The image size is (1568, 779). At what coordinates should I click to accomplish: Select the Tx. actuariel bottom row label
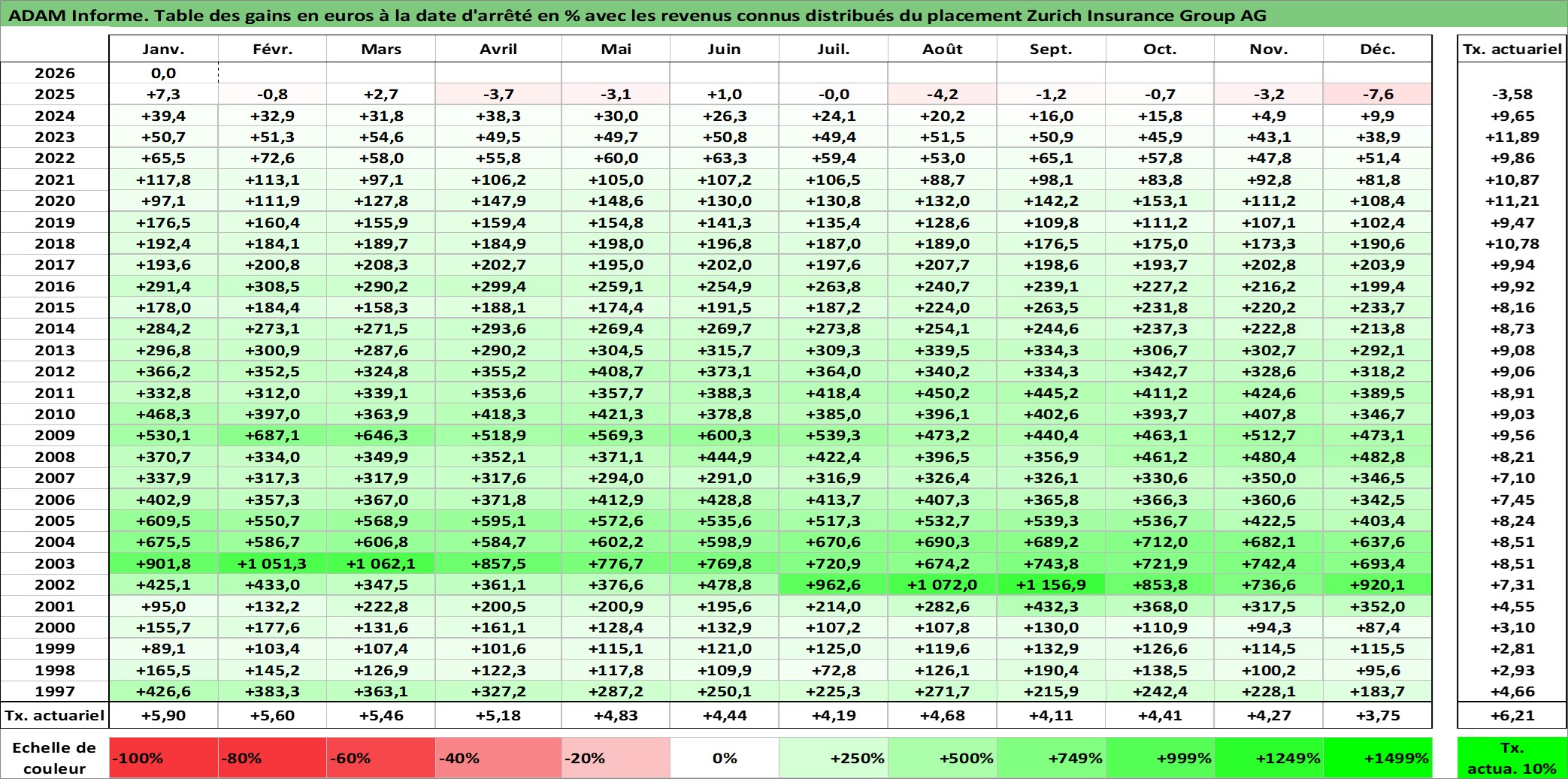click(55, 715)
